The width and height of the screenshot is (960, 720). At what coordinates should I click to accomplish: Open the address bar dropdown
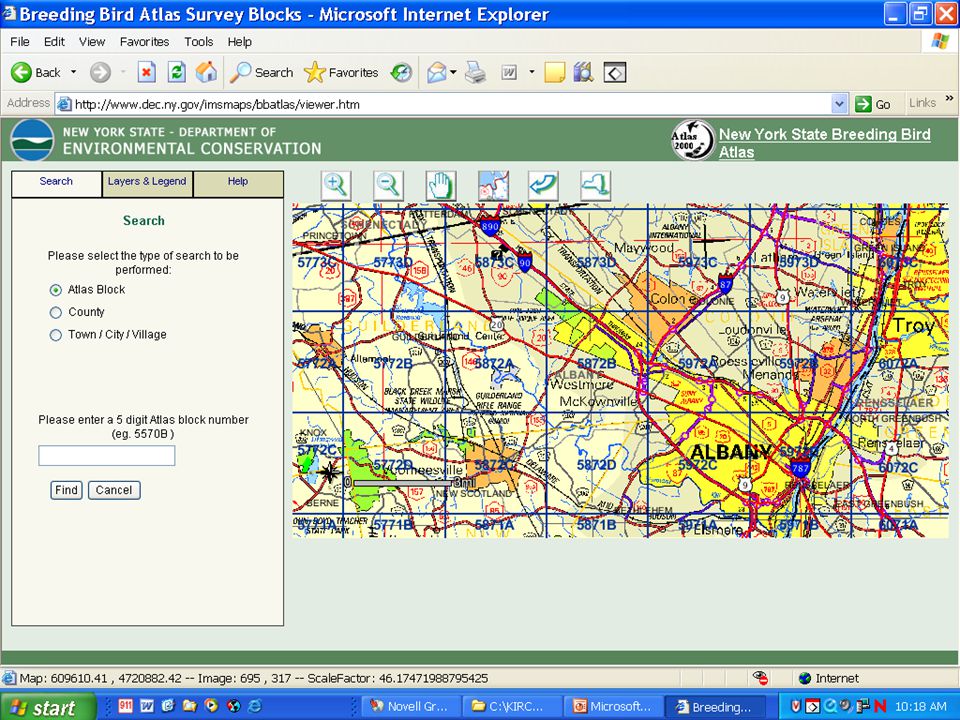839,104
